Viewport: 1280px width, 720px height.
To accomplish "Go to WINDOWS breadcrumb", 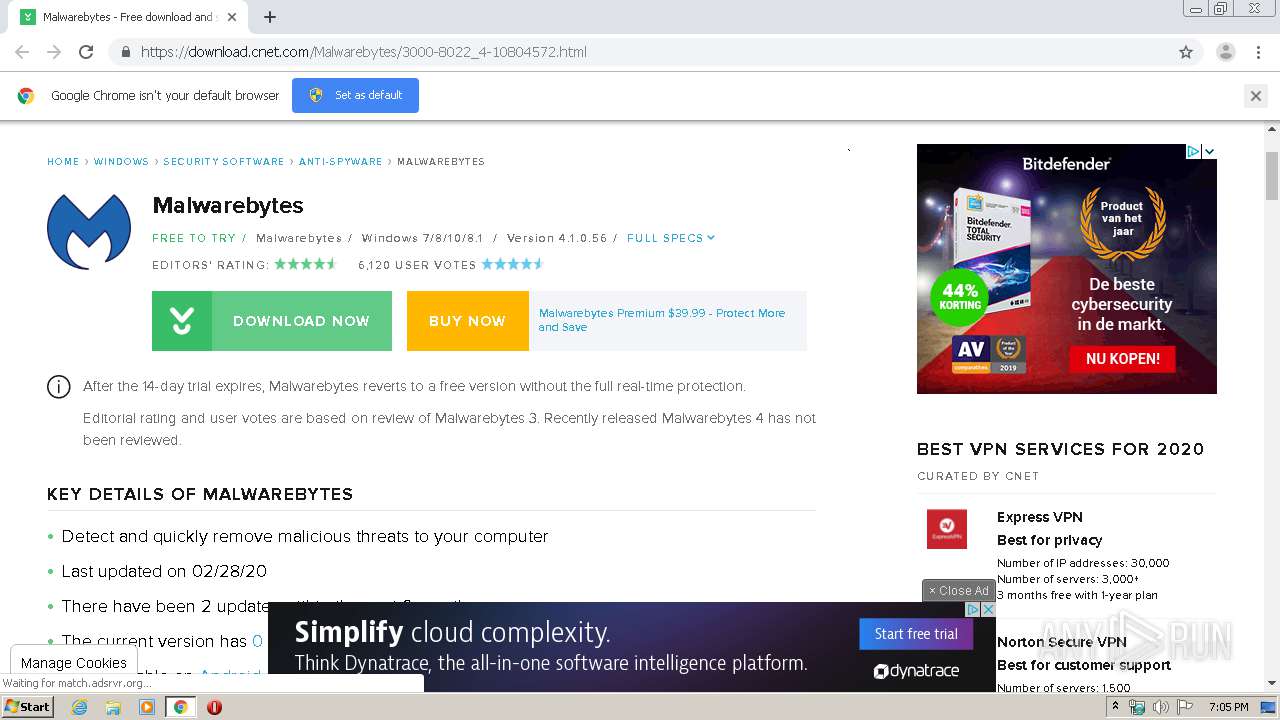I will click(x=121, y=162).
